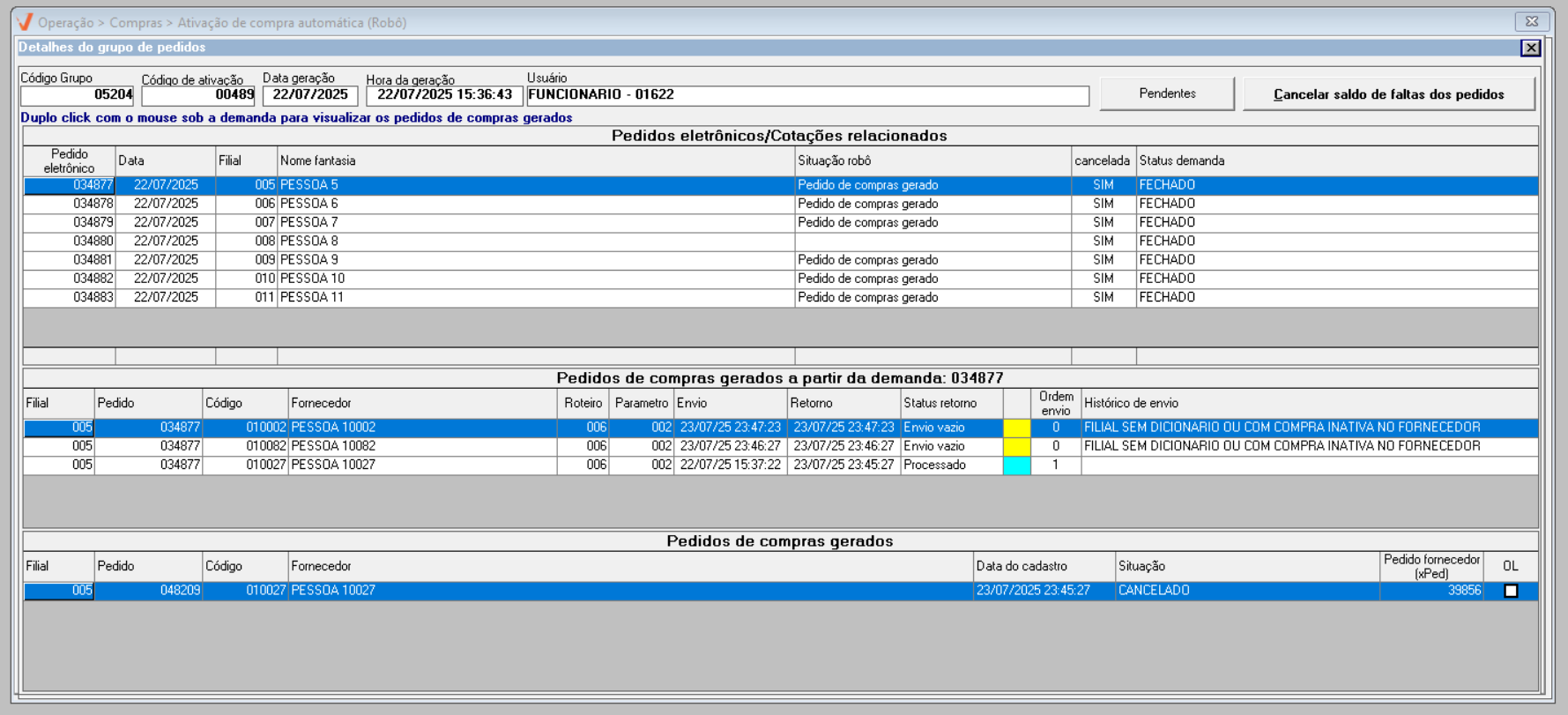Select row for PESSOA 6 order 034878
Screen dimensions: 1568x715
[529, 204]
